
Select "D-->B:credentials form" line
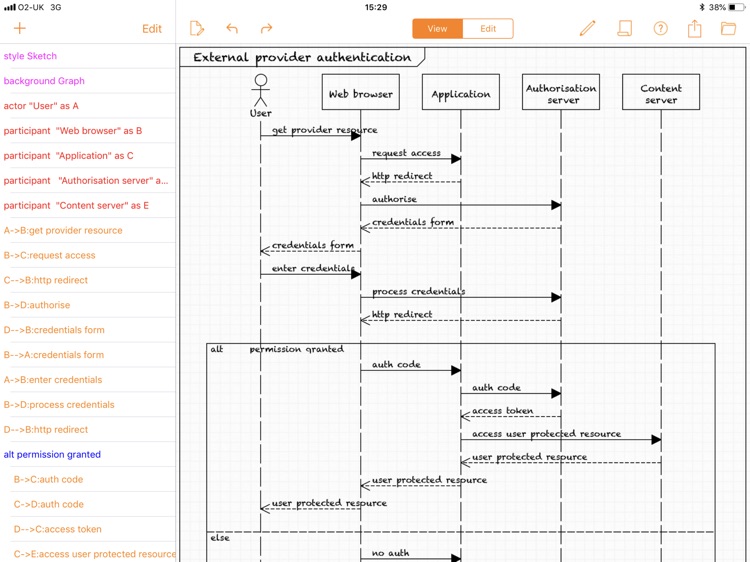pos(88,330)
